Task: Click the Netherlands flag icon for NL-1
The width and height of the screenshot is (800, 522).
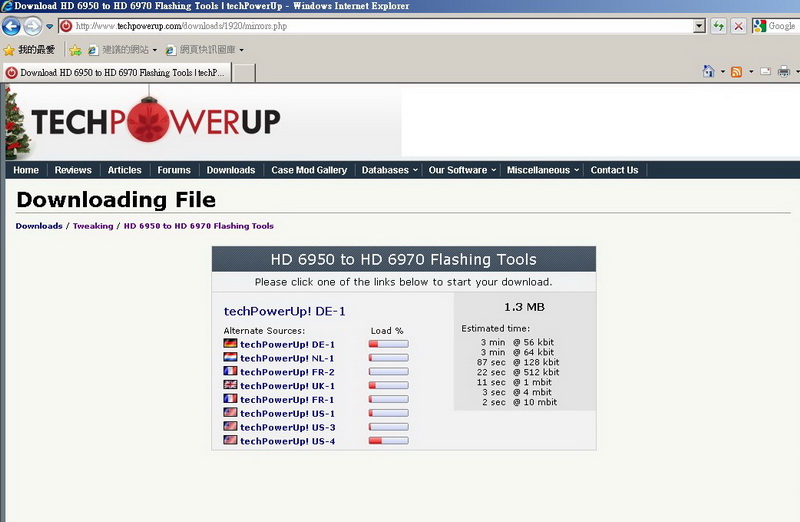Action: pos(230,357)
